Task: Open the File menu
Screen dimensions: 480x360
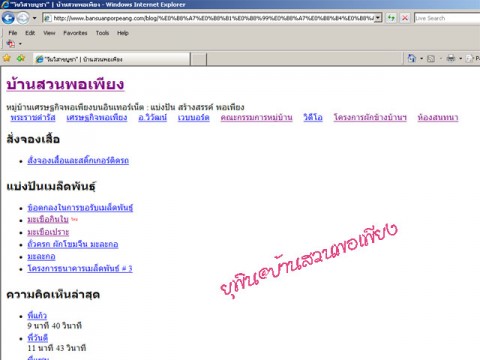Action: (x=13, y=33)
